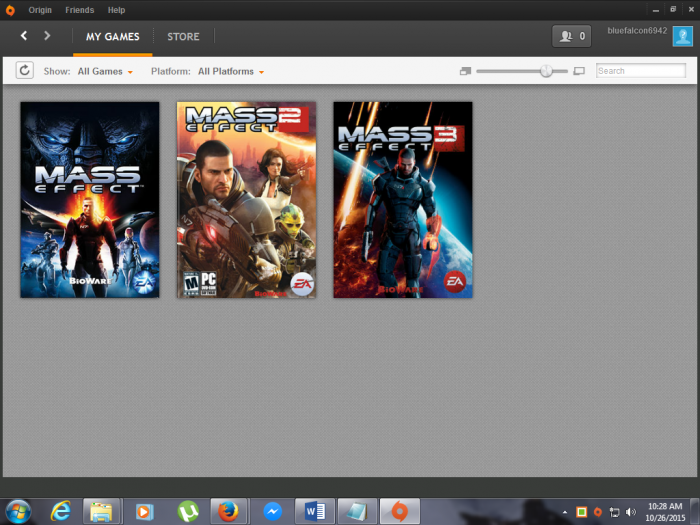Image resolution: width=700 pixels, height=525 pixels.
Task: Focus the Search input field
Action: coord(640,71)
